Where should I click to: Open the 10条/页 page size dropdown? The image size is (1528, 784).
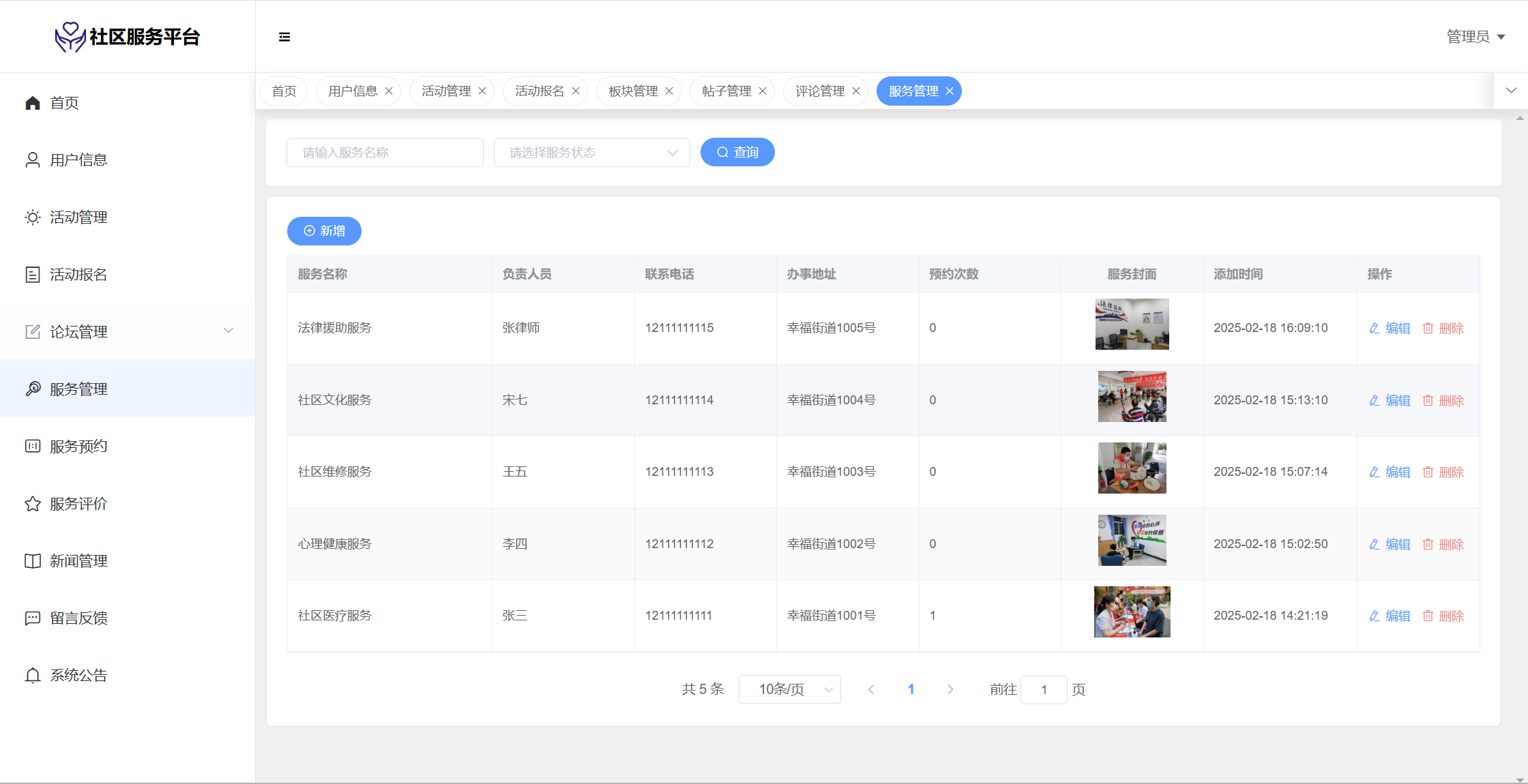tap(789, 689)
